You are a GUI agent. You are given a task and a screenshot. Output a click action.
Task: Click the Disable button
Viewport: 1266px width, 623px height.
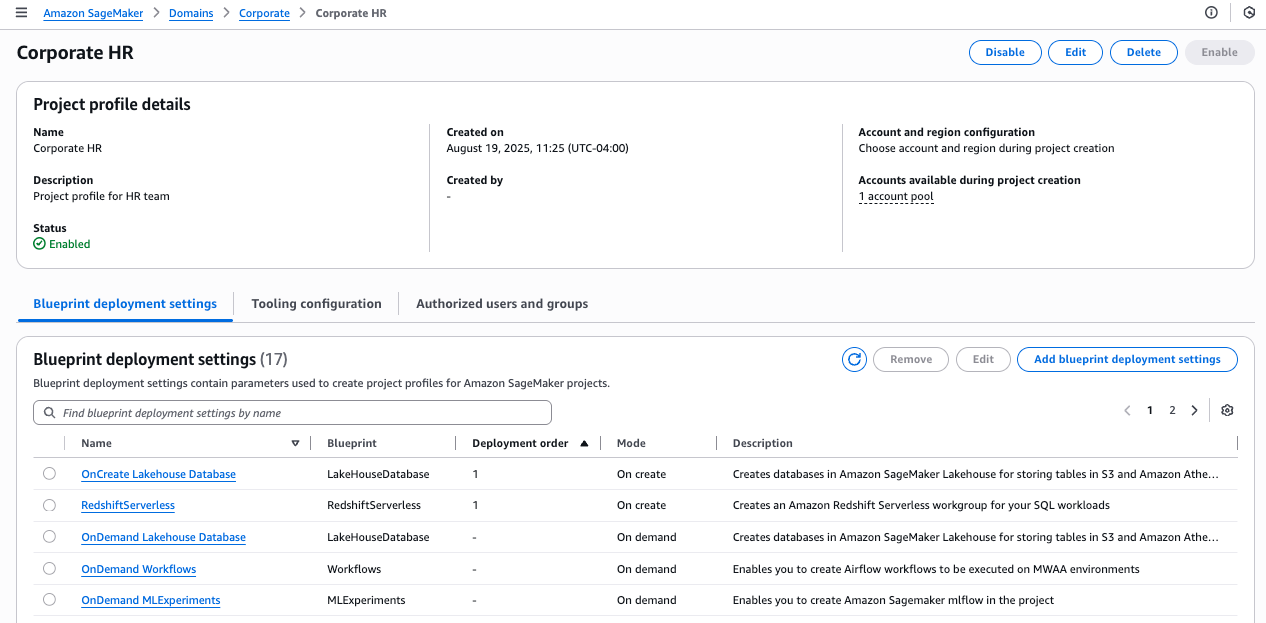tap(1005, 52)
